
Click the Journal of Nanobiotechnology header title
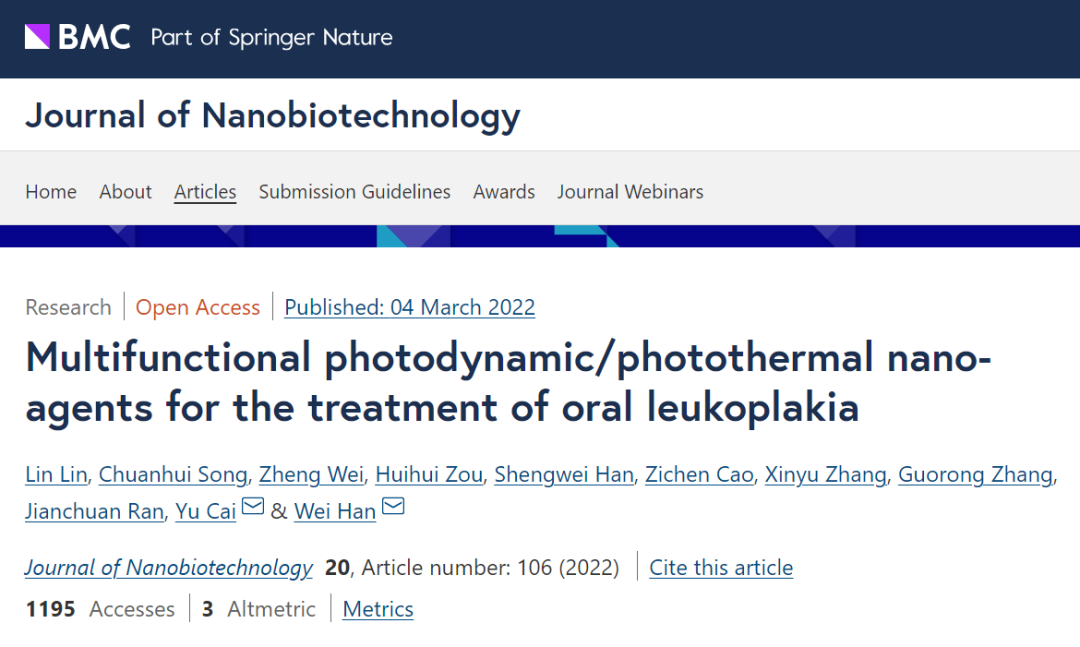point(273,115)
